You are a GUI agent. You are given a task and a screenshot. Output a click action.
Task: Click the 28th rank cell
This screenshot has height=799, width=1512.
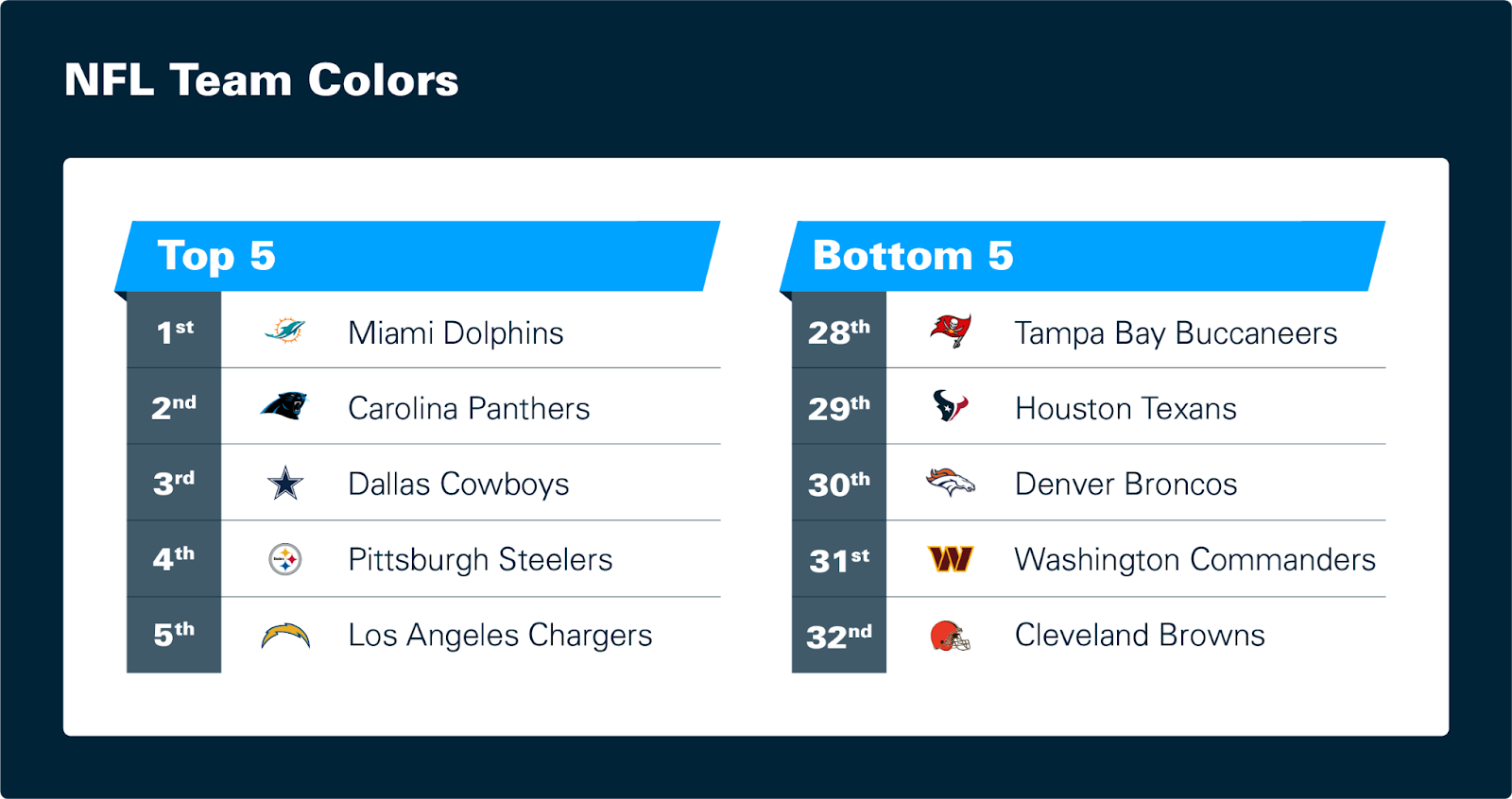[x=839, y=330]
